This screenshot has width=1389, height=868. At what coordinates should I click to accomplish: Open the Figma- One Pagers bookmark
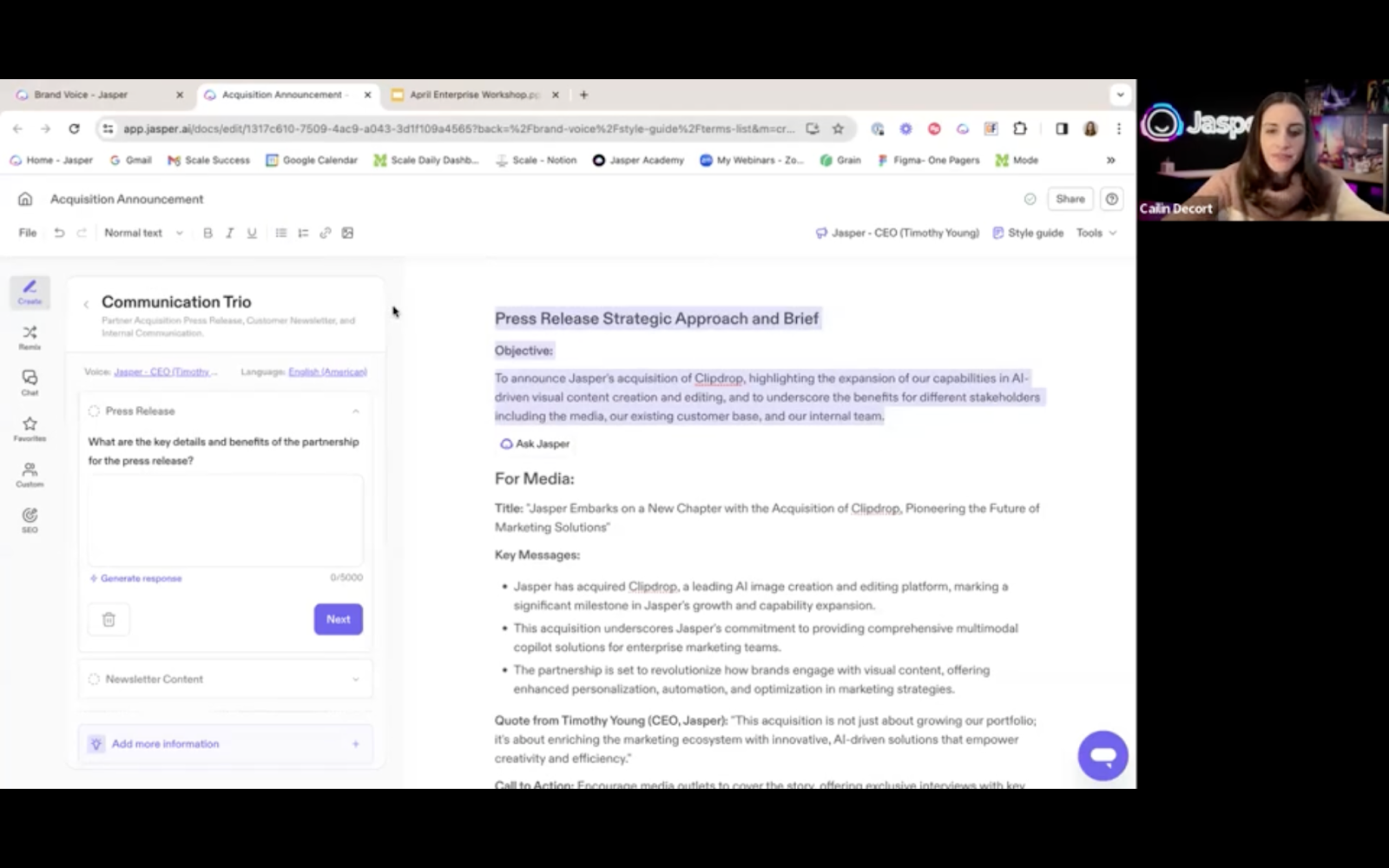tap(928, 160)
